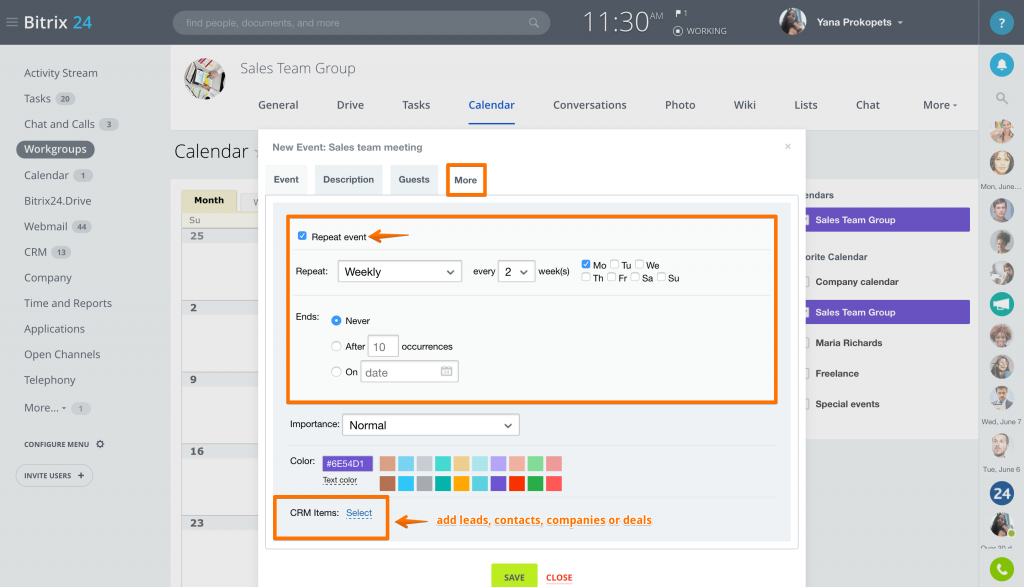Screen dimensions: 1024x587
Task: Click the teal megaphone icon in right sidebar
Action: [1001, 304]
